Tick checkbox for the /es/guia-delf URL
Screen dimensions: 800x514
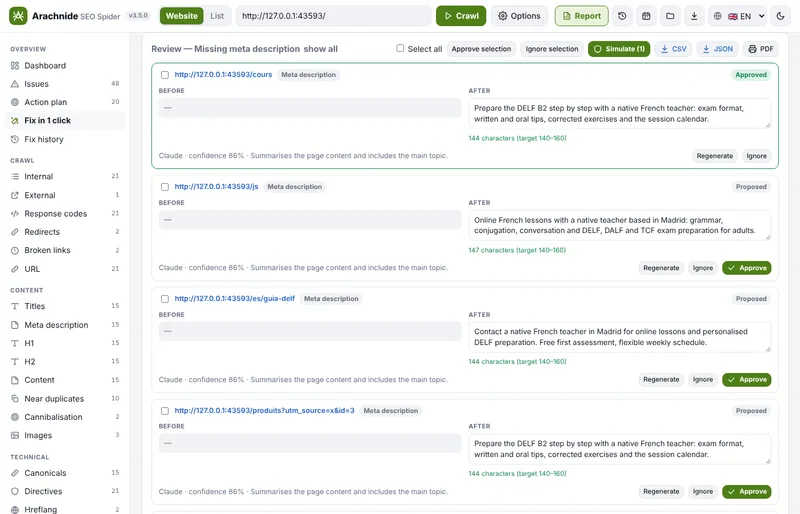click(x=165, y=299)
